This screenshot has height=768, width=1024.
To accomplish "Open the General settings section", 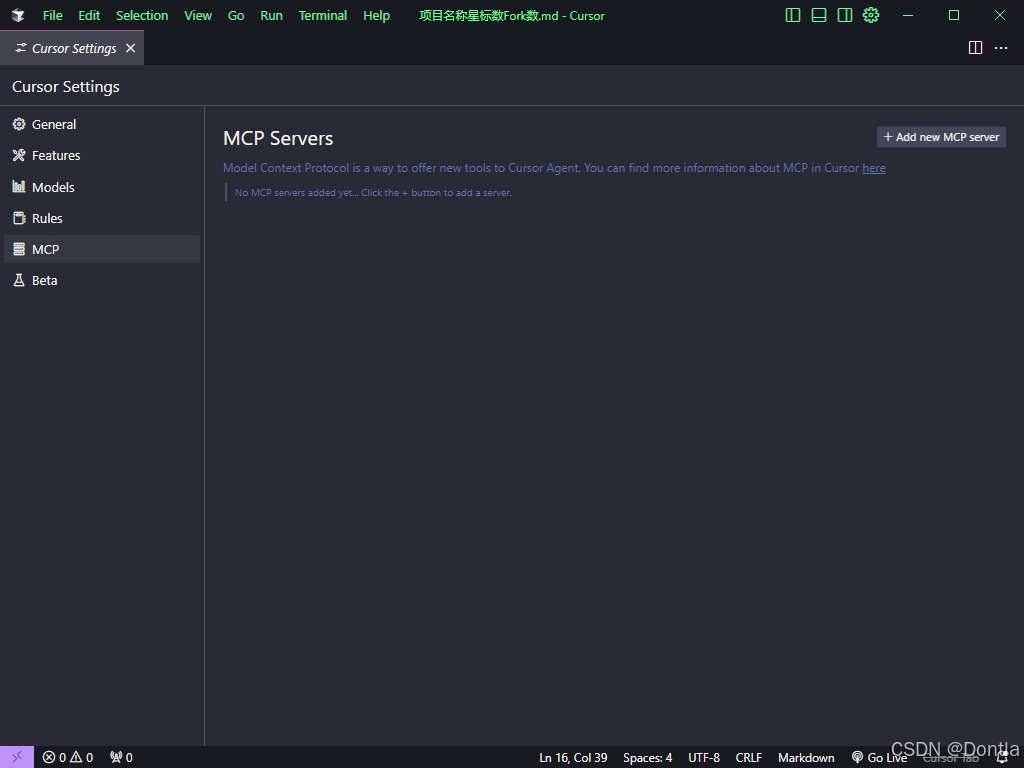I will pos(102,124).
